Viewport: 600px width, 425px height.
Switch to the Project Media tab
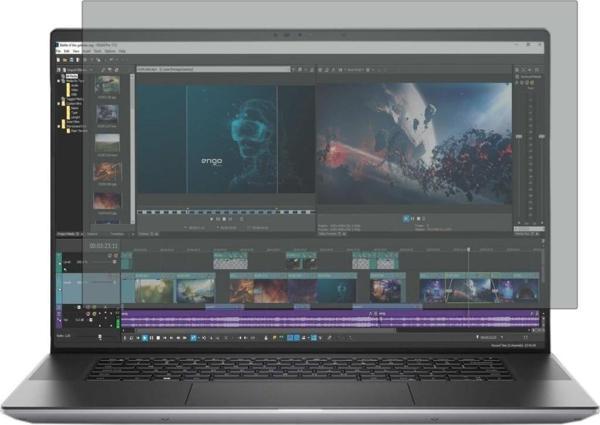(x=68, y=234)
